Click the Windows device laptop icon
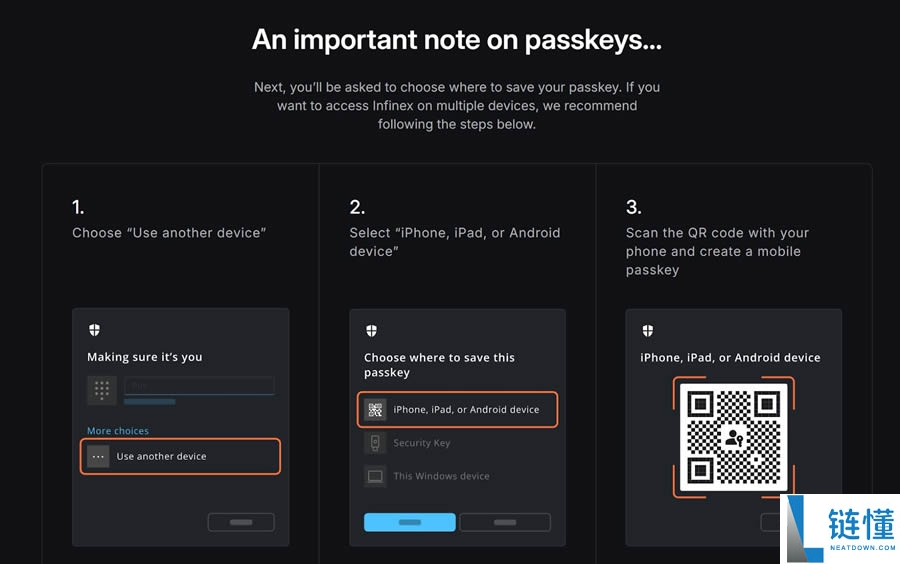 [375, 476]
